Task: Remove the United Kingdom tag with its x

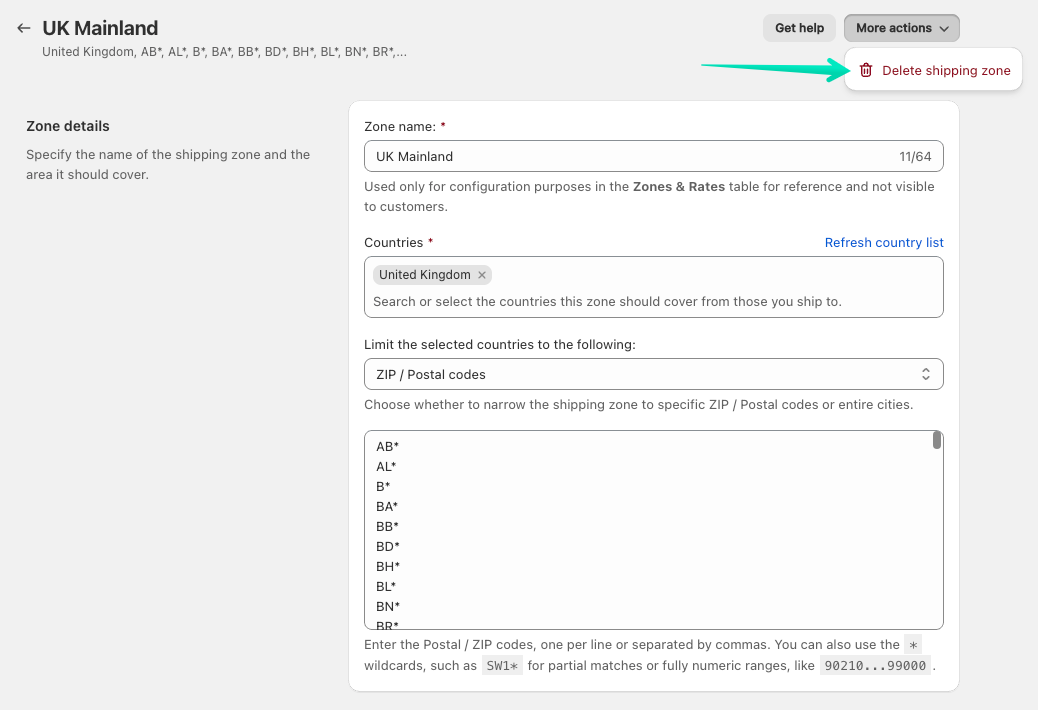Action: (482, 275)
